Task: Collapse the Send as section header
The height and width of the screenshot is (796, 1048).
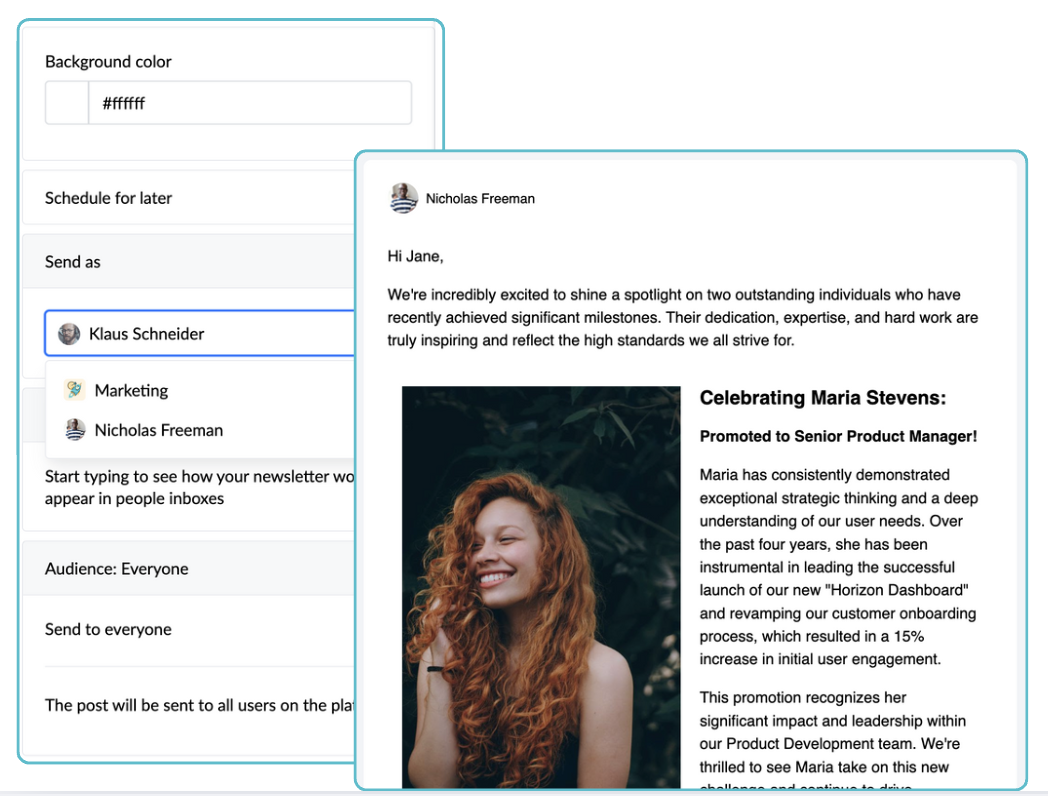Action: 188,262
